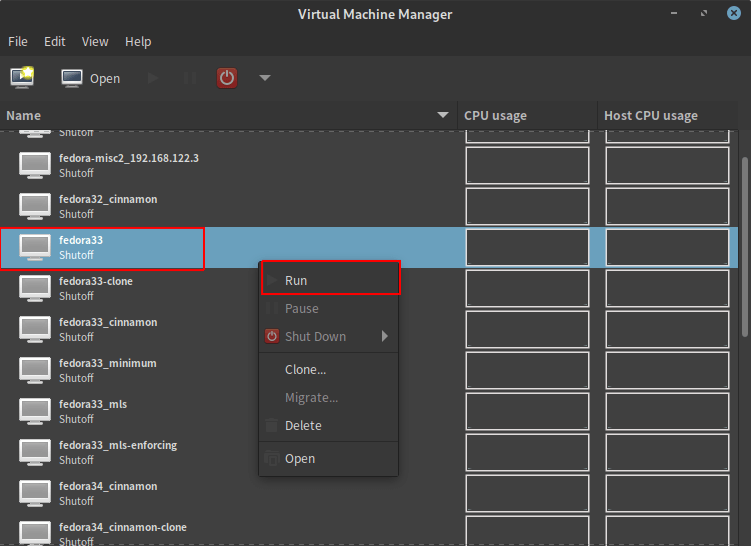The image size is (751, 546).
Task: Click the fedora33_minimum name text
Action: point(108,363)
